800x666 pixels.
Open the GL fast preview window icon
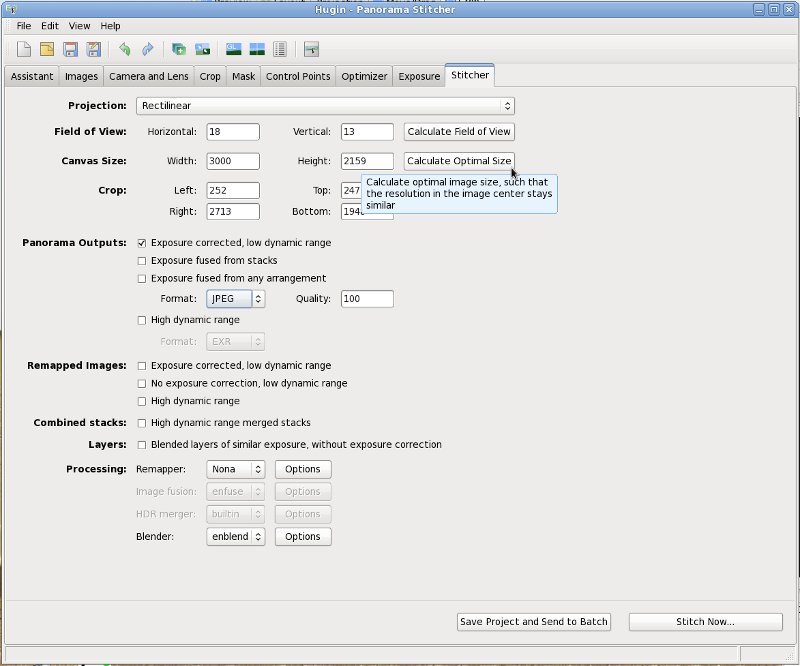pos(234,49)
